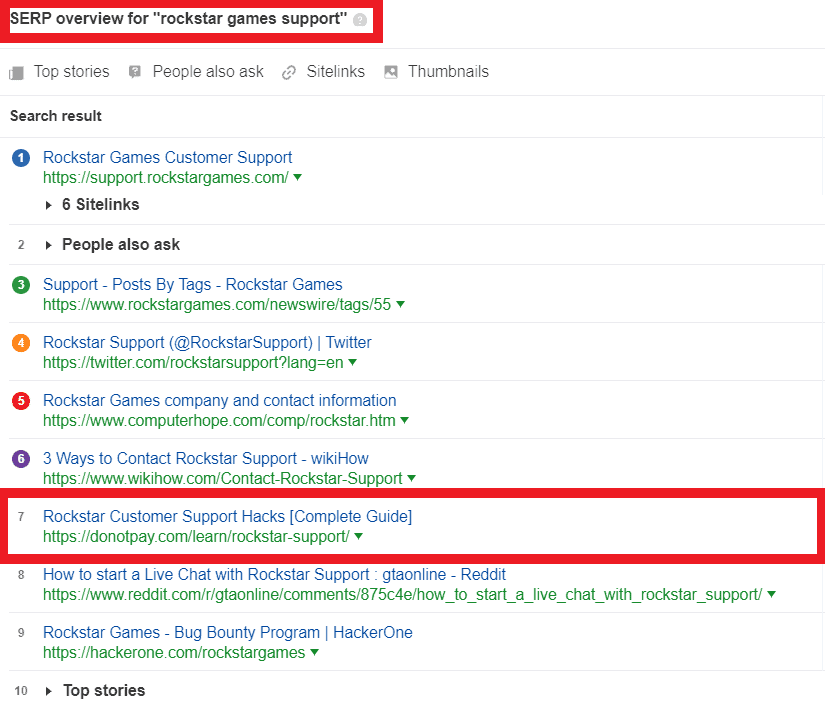
Task: Click position number 9 in the list
Action: 21,633
